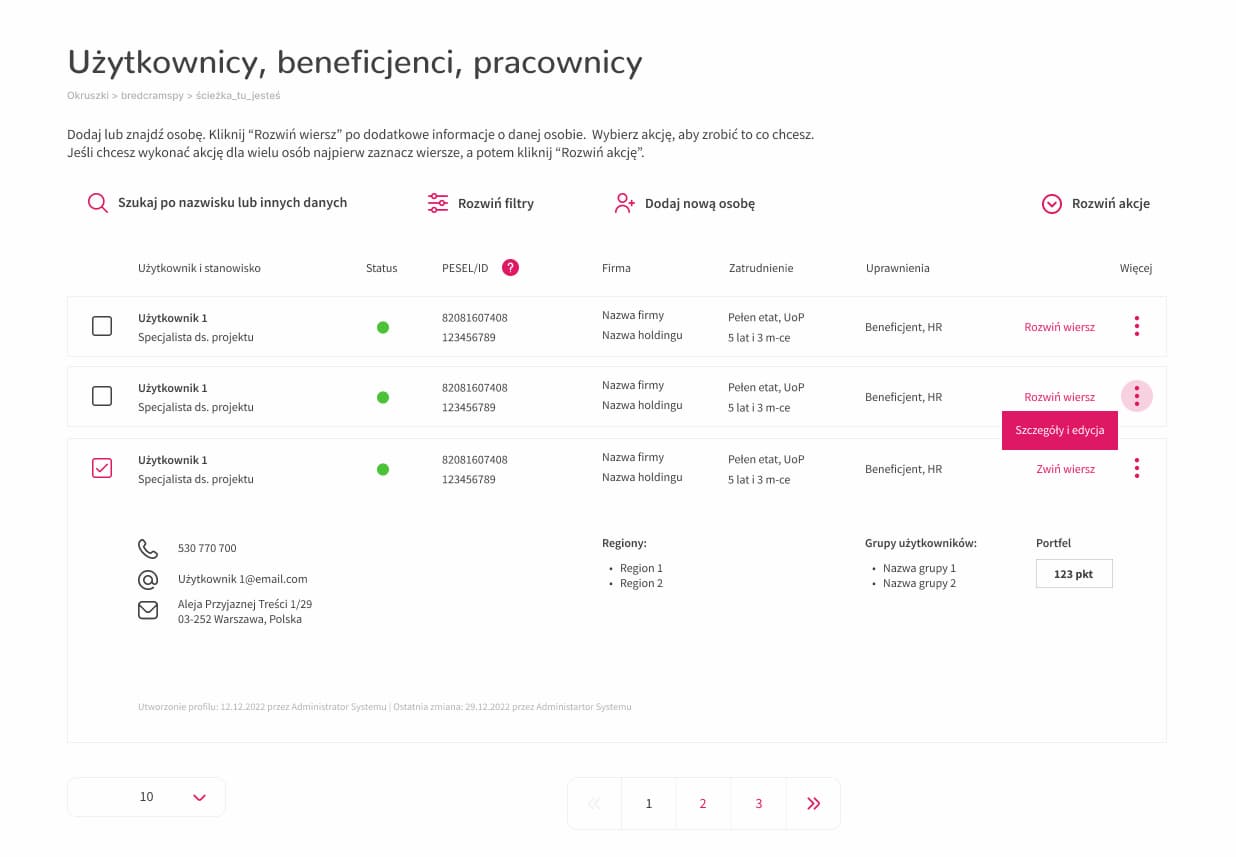Click the double-arrow last page icon
Image resolution: width=1236 pixels, height=857 pixels.
click(x=813, y=803)
